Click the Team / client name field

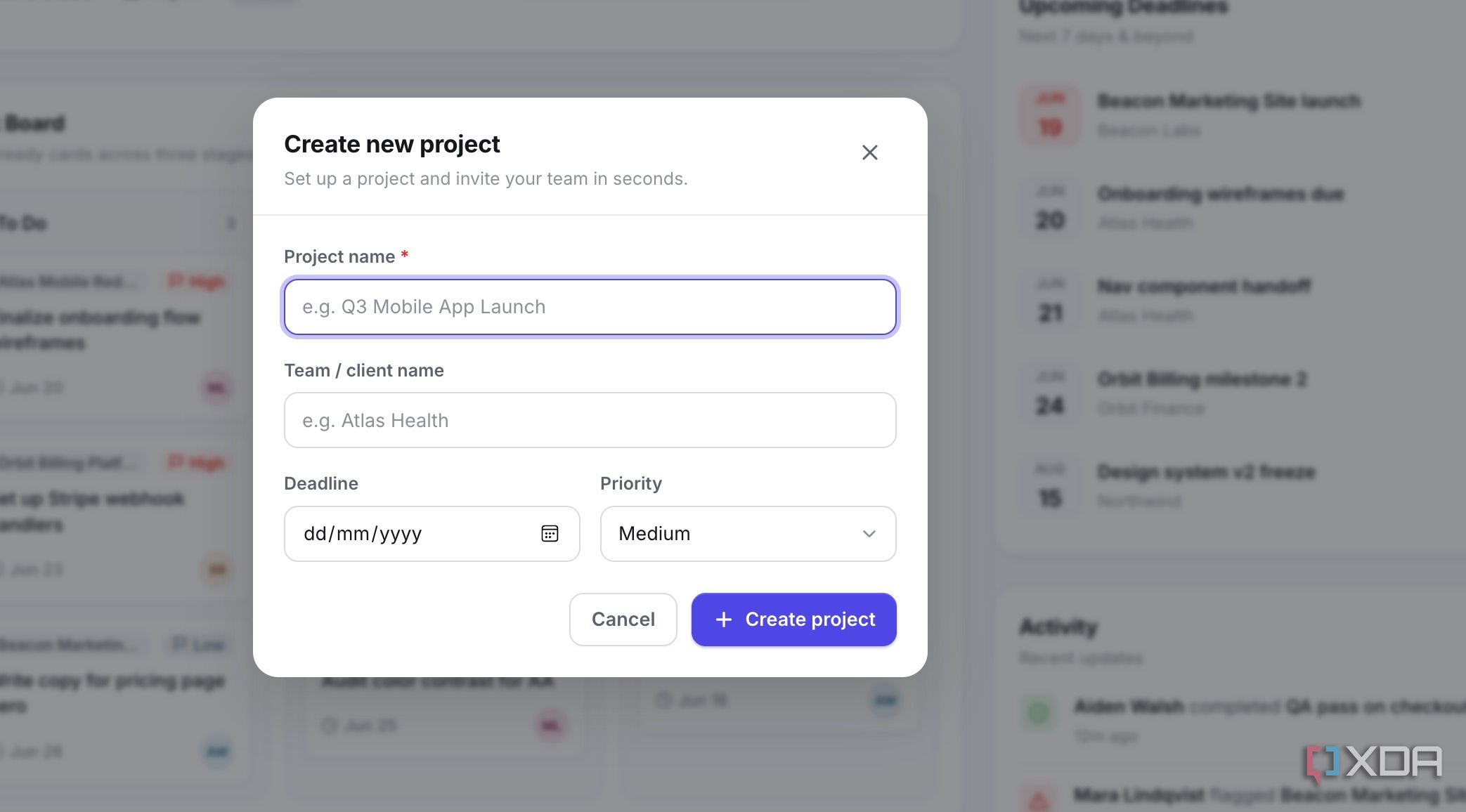590,420
